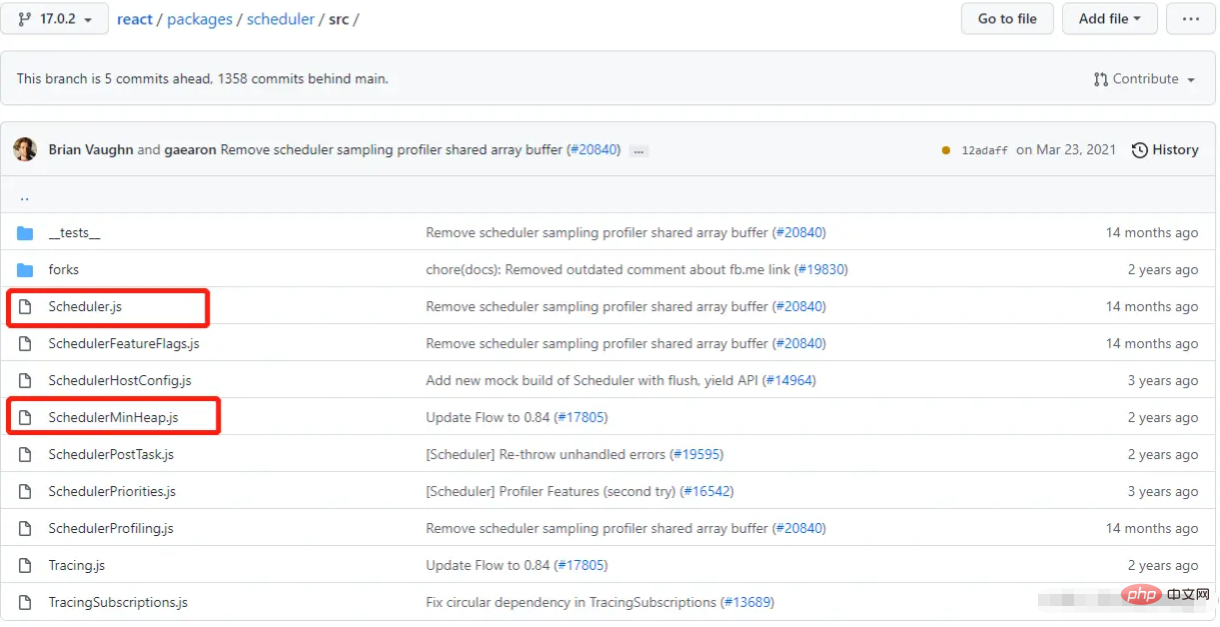Go to scheduler in the breadcrumb path
This screenshot has height=627, width=1220.
pyautogui.click(x=280, y=19)
